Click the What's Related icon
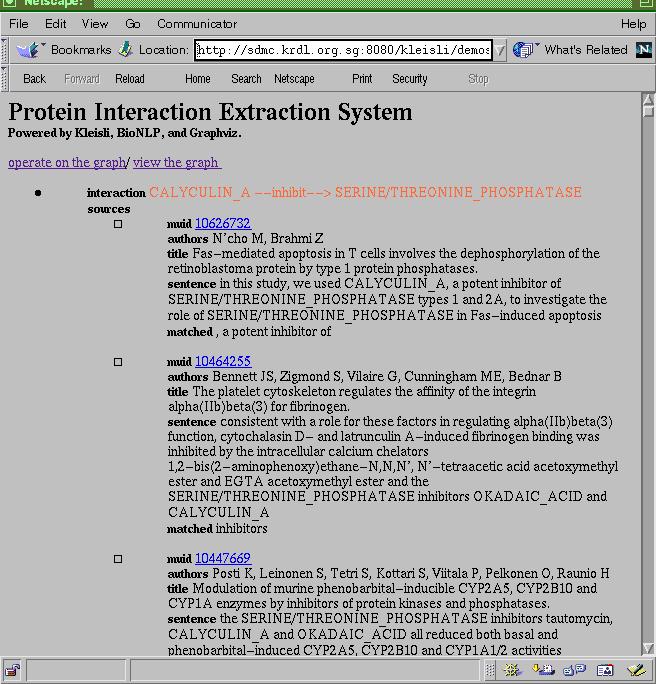The height and width of the screenshot is (684, 656). tap(524, 50)
